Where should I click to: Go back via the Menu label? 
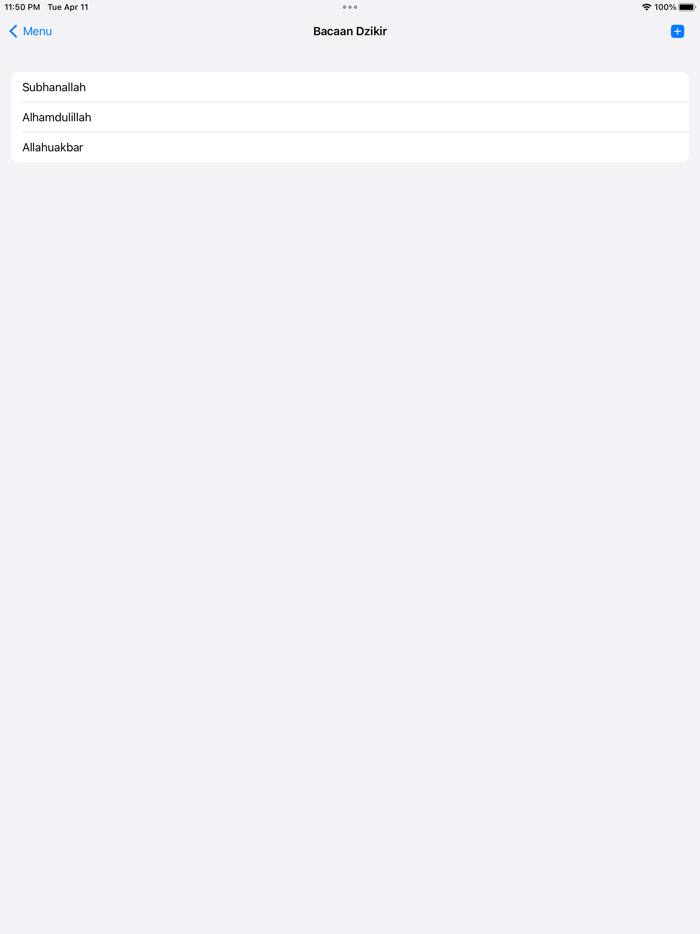(x=37, y=31)
